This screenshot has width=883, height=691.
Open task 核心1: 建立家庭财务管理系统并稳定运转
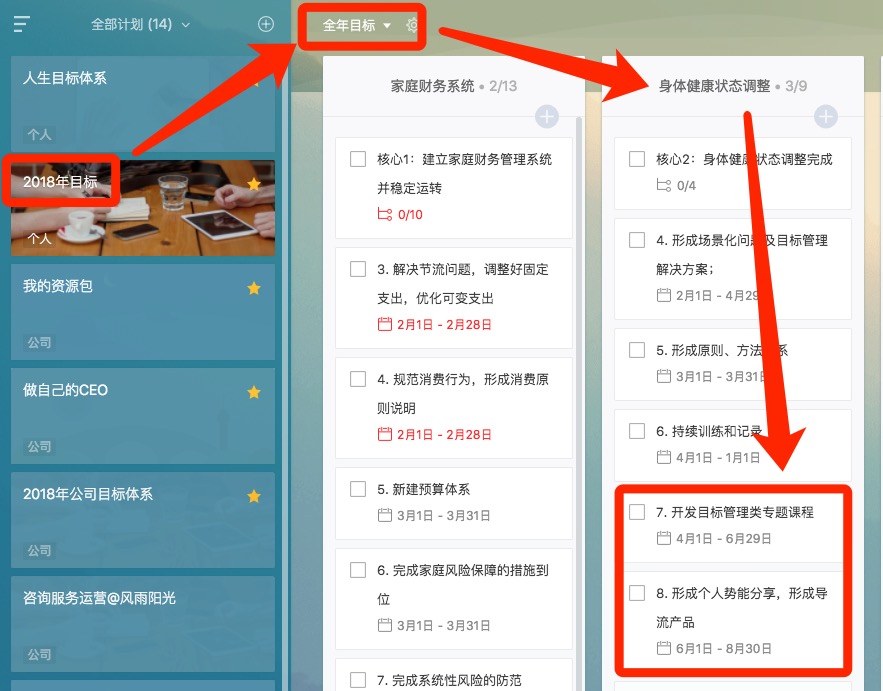click(x=454, y=188)
